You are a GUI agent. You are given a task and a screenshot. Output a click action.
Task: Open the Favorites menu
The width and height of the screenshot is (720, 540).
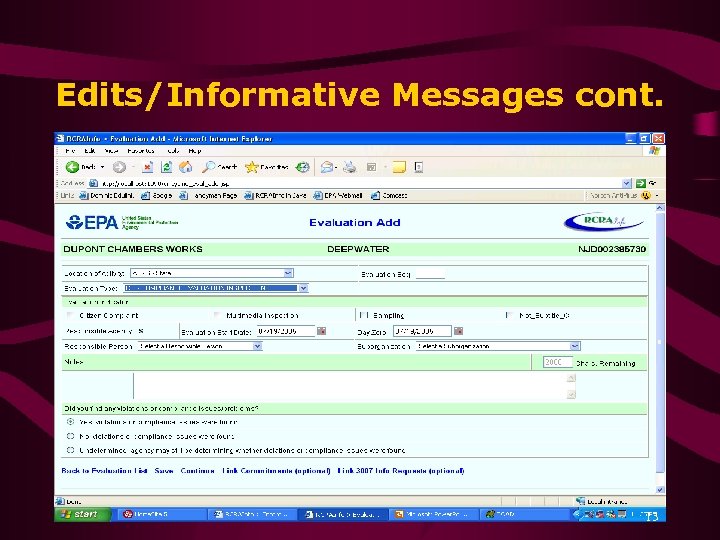tap(141, 151)
